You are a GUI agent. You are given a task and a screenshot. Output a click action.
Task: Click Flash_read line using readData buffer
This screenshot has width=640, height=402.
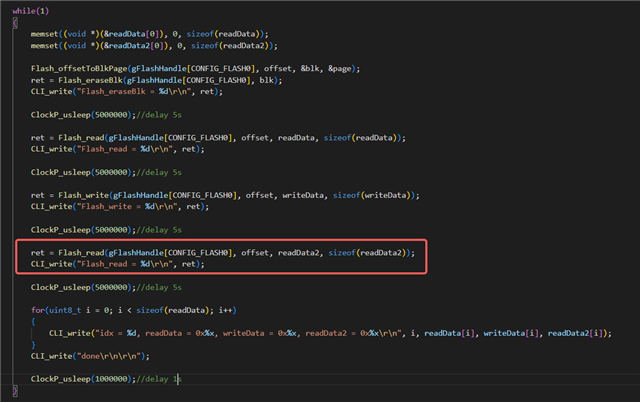pos(218,138)
